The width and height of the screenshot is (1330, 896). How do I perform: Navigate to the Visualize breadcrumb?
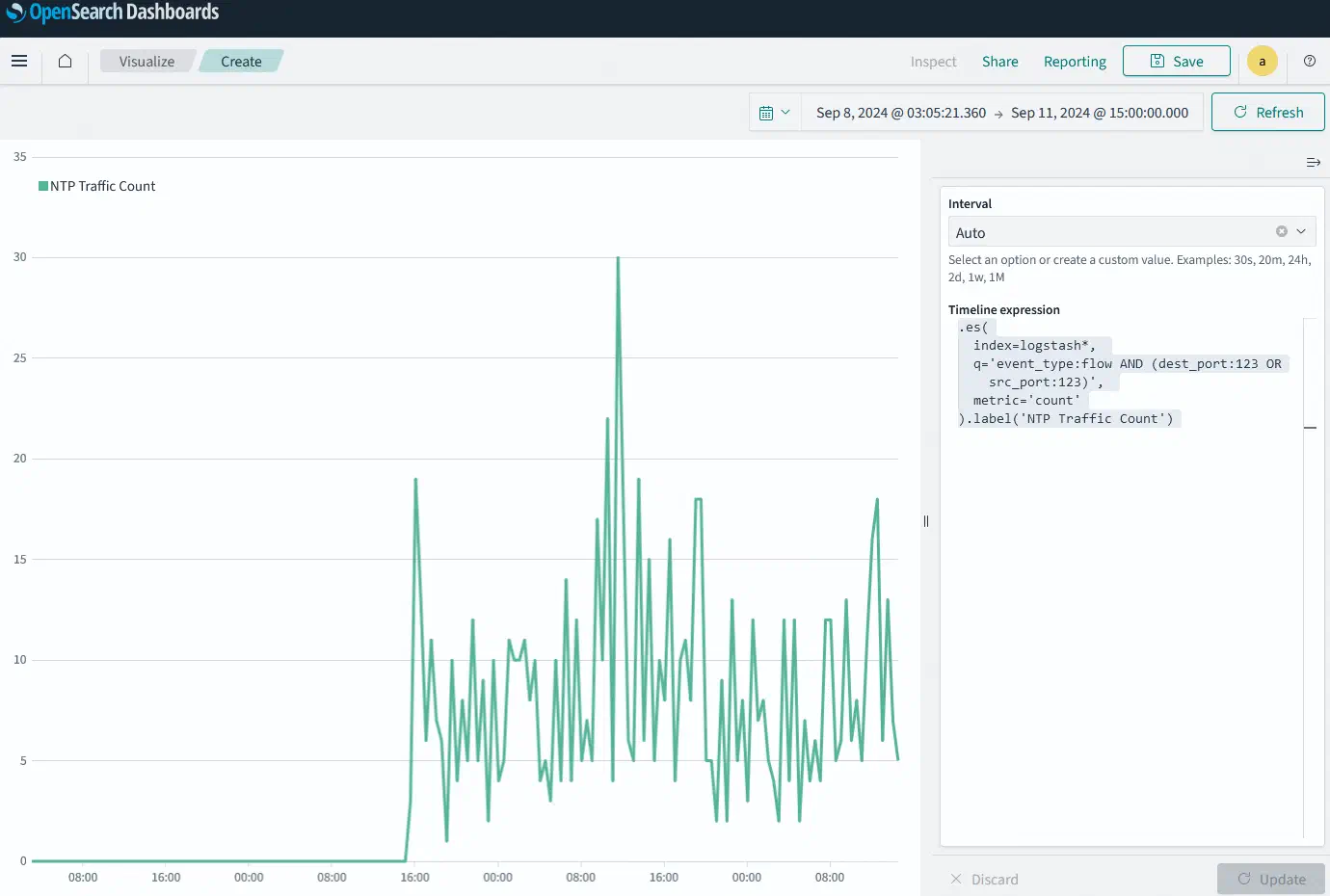147,62
